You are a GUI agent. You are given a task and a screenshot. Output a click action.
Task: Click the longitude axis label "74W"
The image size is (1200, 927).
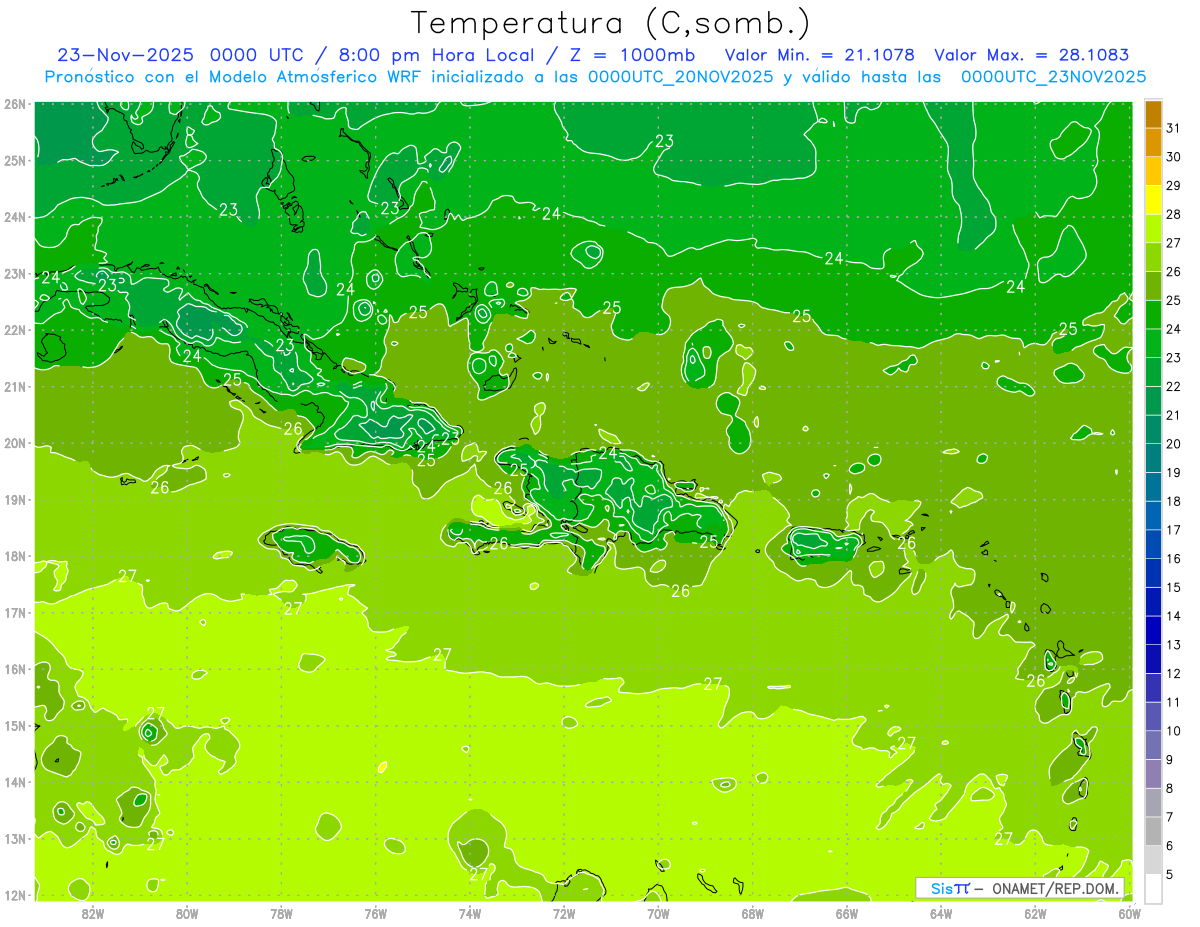pyautogui.click(x=470, y=913)
